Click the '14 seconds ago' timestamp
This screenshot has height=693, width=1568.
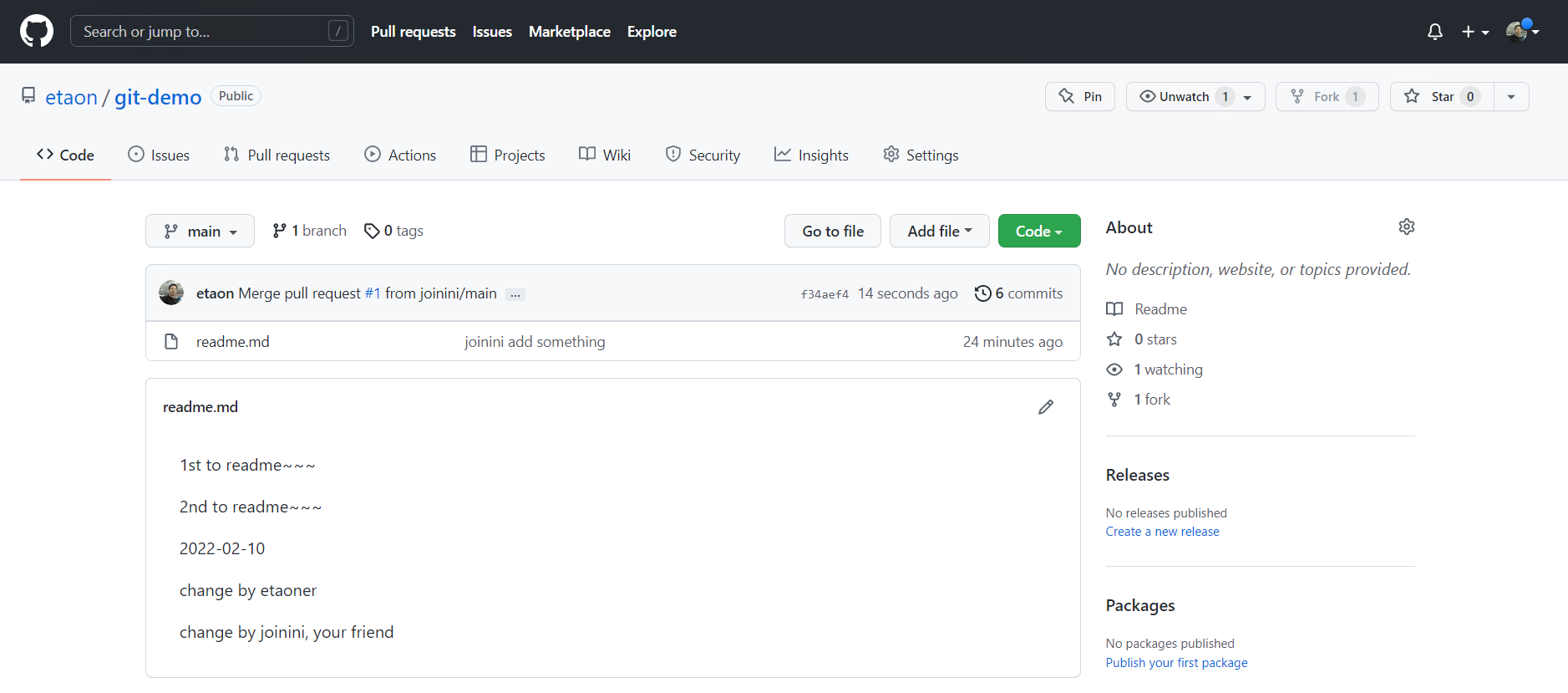pyautogui.click(x=908, y=293)
